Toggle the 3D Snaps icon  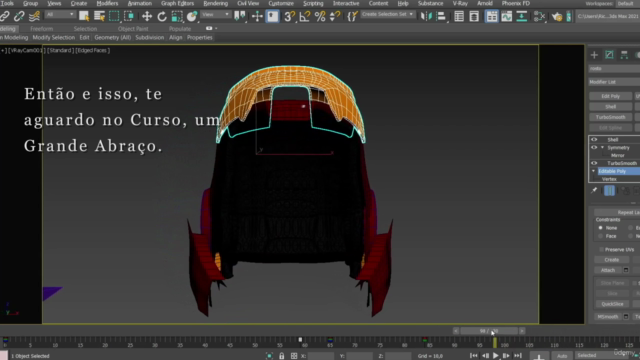pos(289,16)
